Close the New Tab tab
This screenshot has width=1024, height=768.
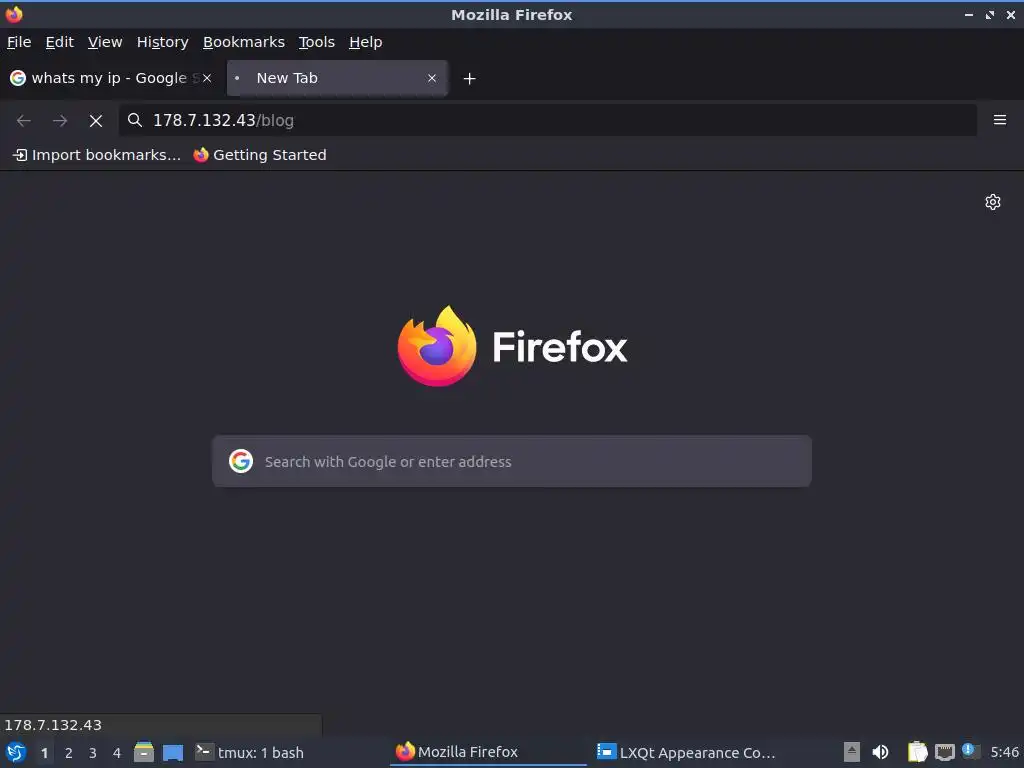point(432,78)
